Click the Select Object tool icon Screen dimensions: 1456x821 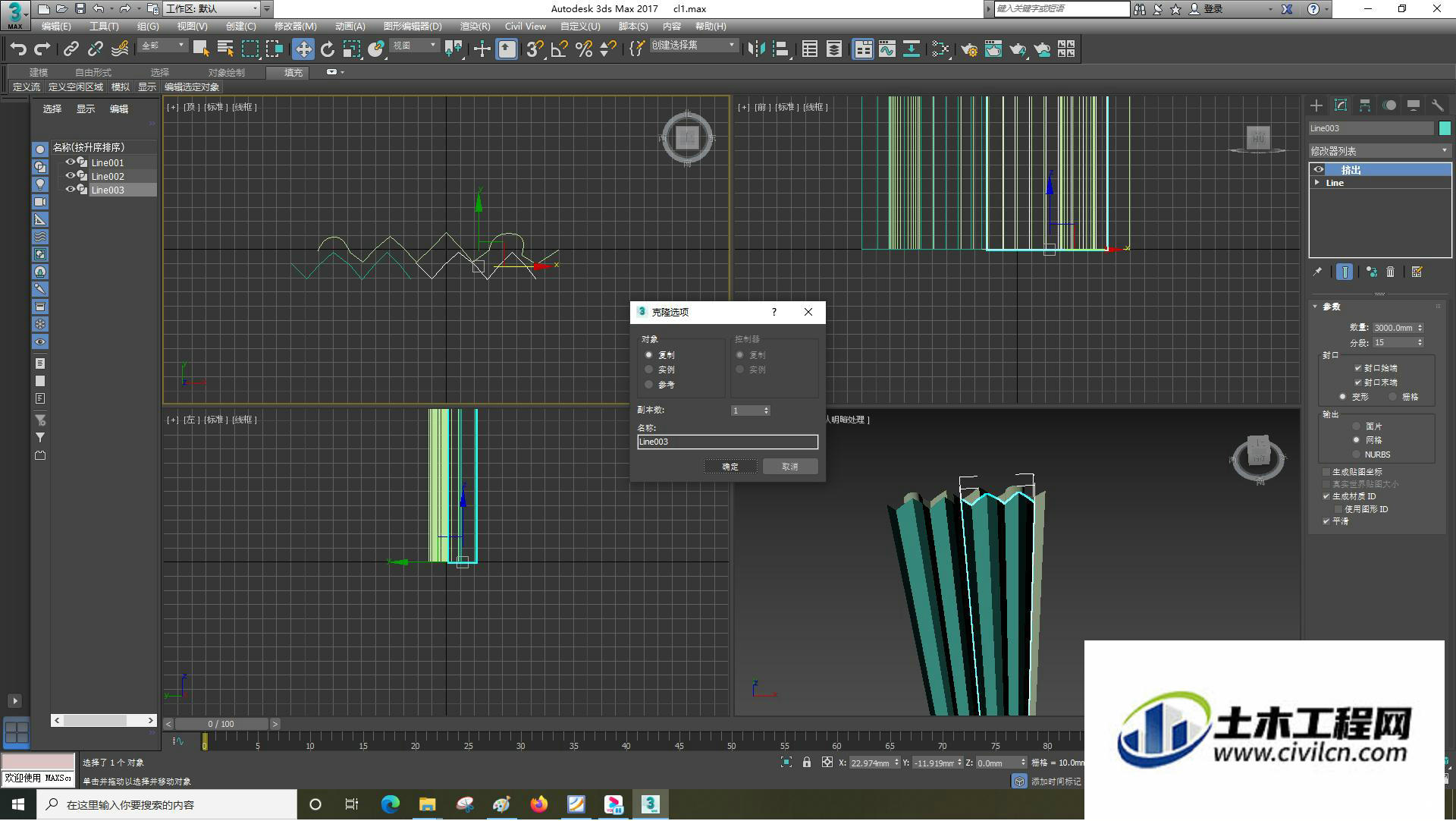tap(201, 49)
